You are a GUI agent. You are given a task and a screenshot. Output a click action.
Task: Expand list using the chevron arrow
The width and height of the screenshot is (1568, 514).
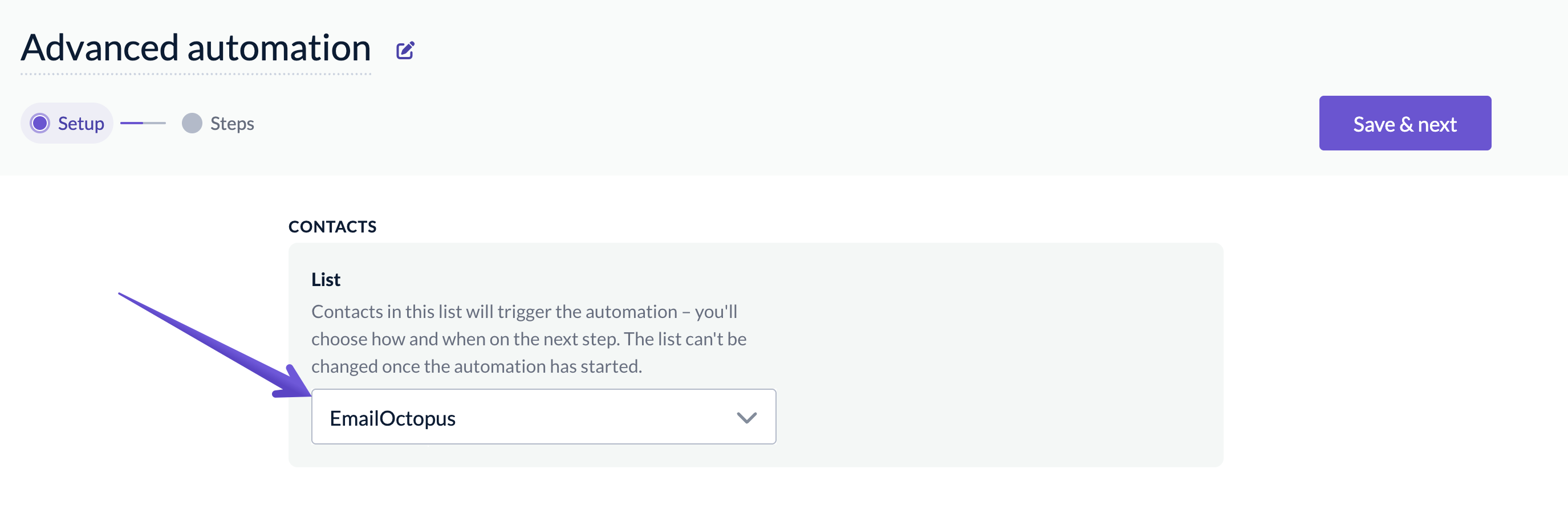[746, 418]
